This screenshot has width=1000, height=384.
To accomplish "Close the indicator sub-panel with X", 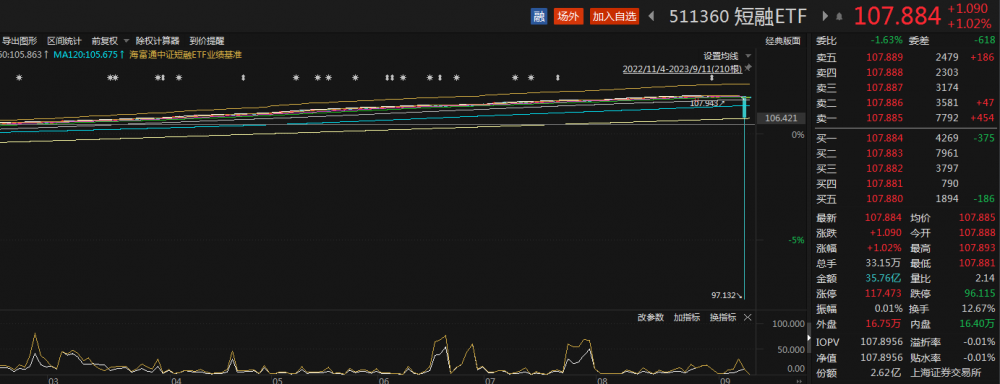I will click(x=747, y=317).
